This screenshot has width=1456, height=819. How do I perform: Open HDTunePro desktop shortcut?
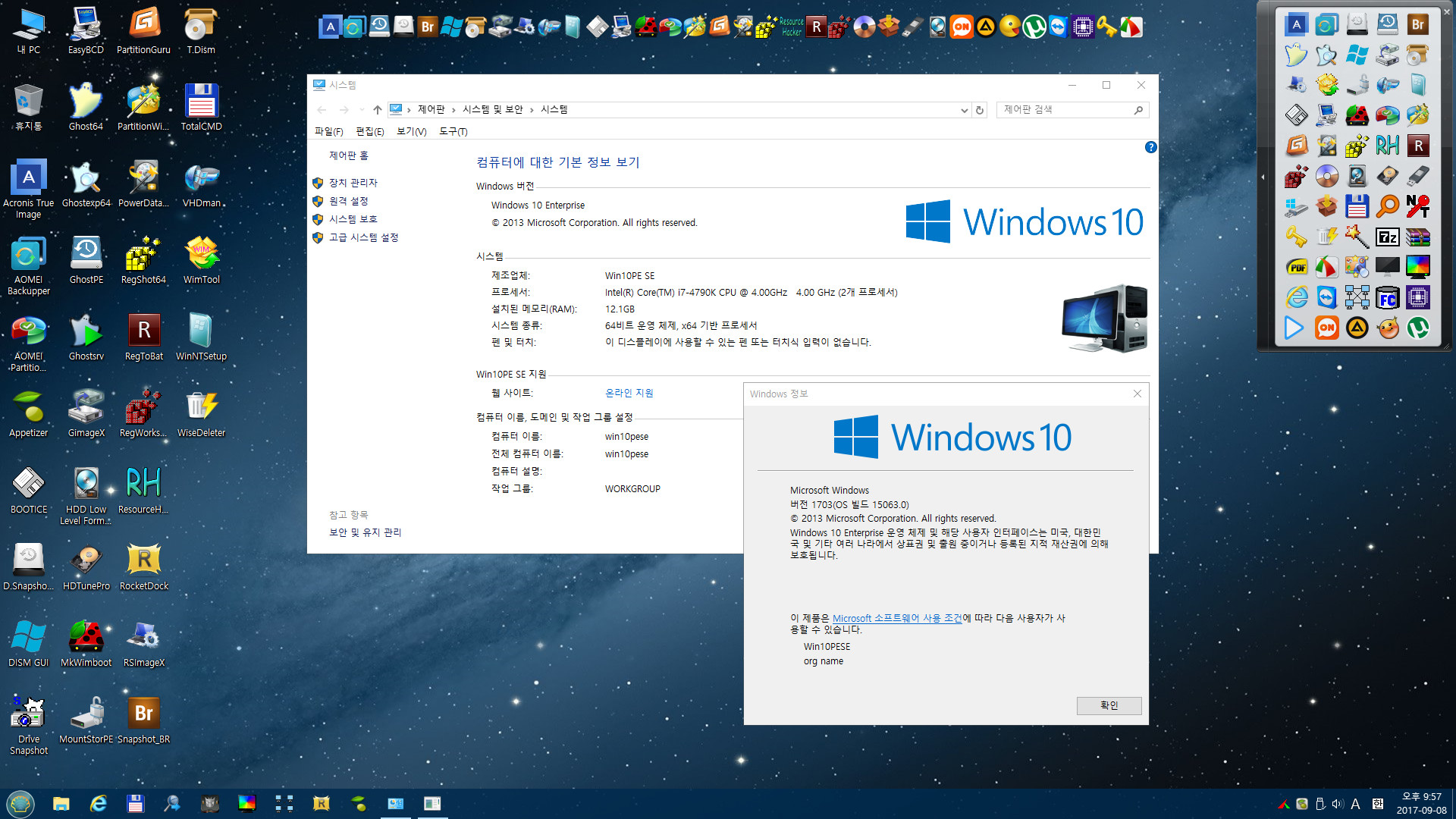pos(86,566)
